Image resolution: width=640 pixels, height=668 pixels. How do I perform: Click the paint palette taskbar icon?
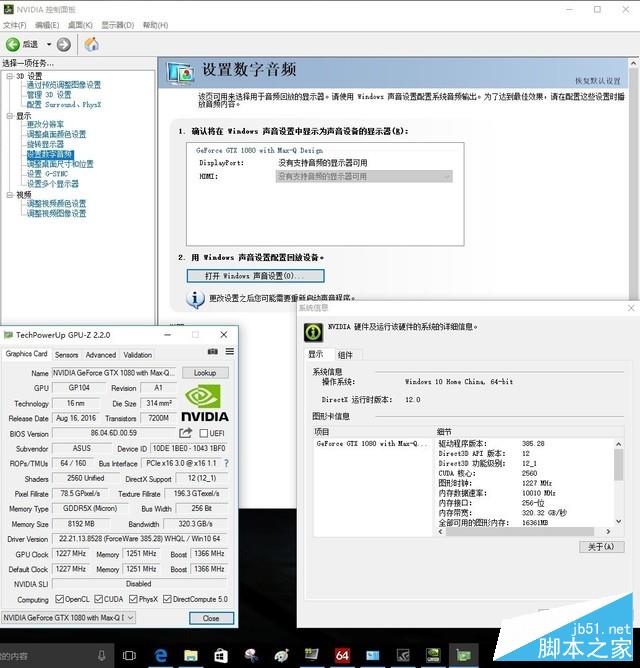tap(281, 655)
